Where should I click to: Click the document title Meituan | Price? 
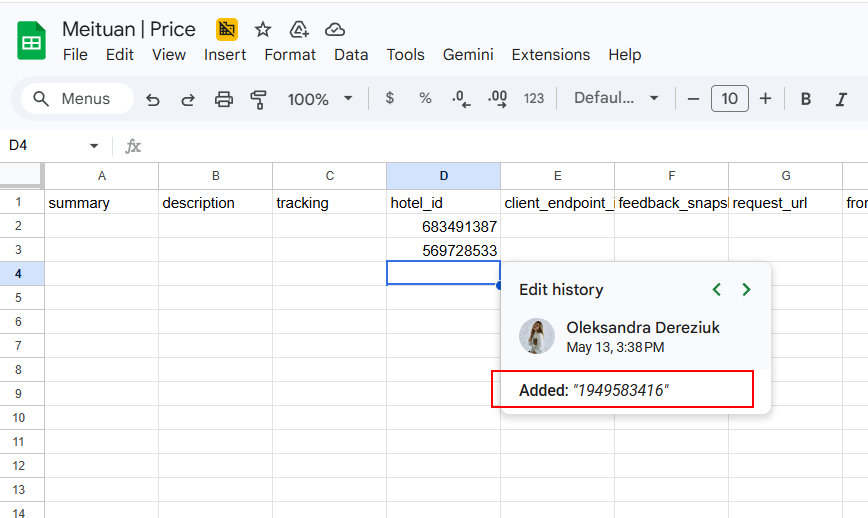coord(128,29)
